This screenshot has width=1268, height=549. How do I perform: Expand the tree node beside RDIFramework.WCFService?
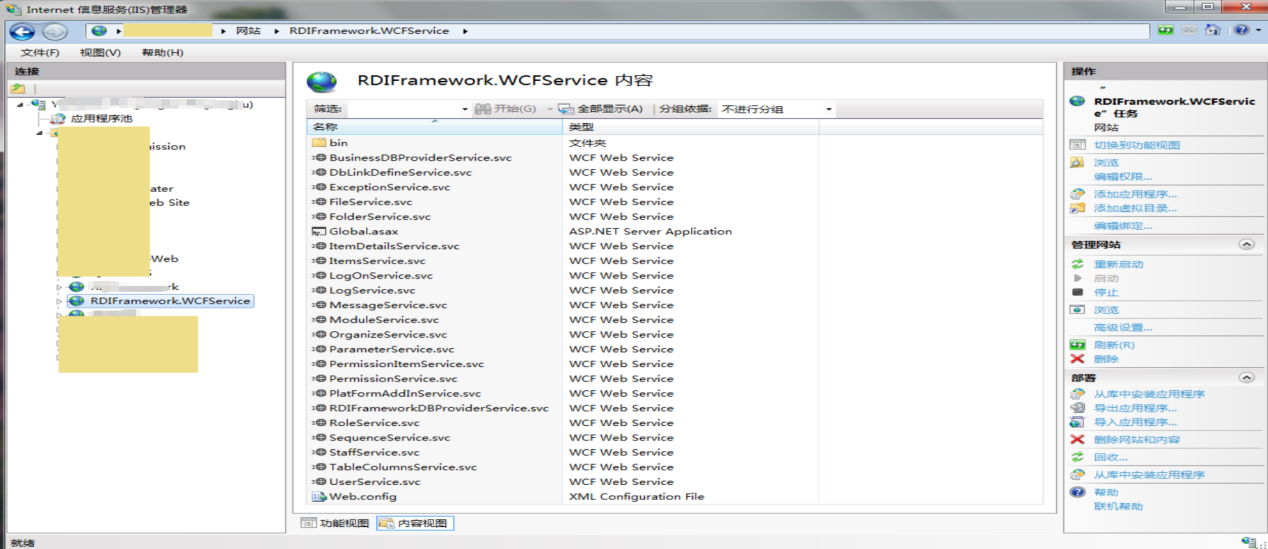coord(59,301)
